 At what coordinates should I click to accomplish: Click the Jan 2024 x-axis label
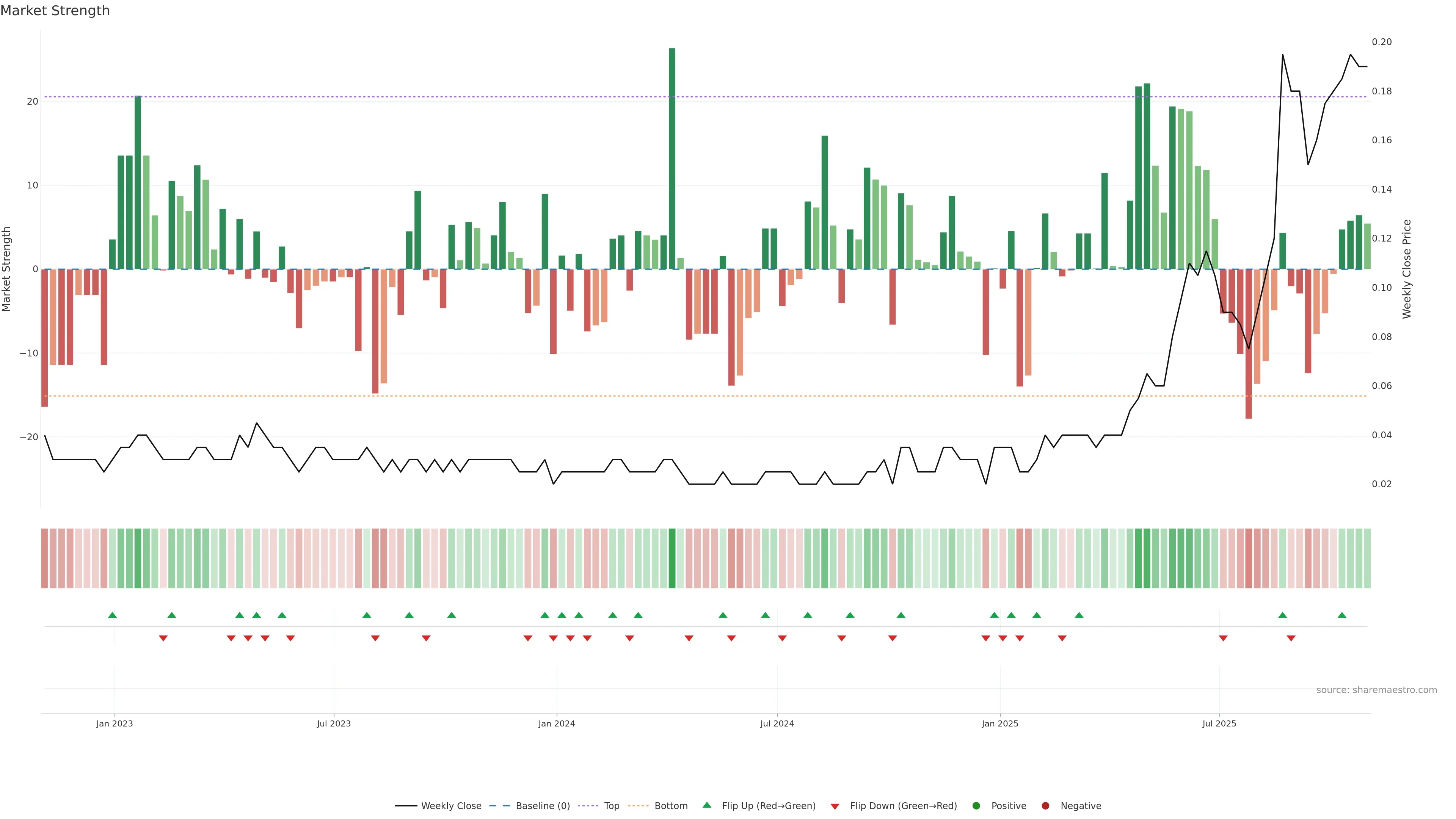tap(557, 723)
